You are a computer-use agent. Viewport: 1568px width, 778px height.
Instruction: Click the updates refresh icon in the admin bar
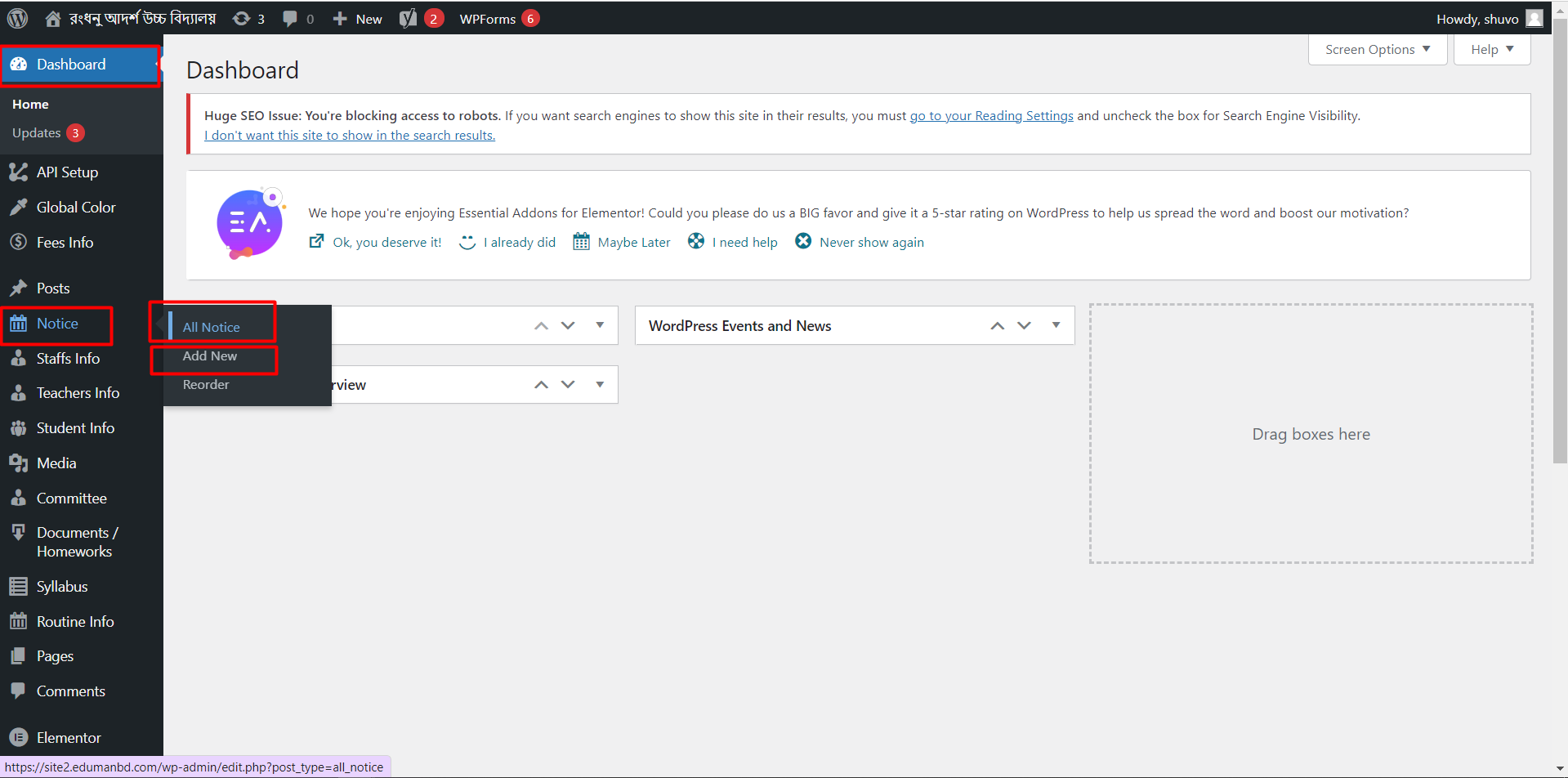tap(242, 18)
